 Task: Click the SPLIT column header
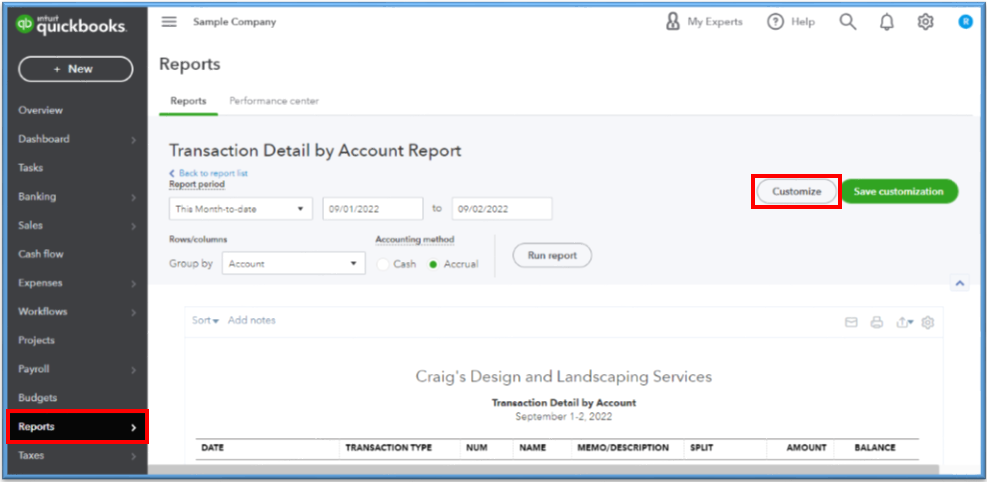[701, 448]
